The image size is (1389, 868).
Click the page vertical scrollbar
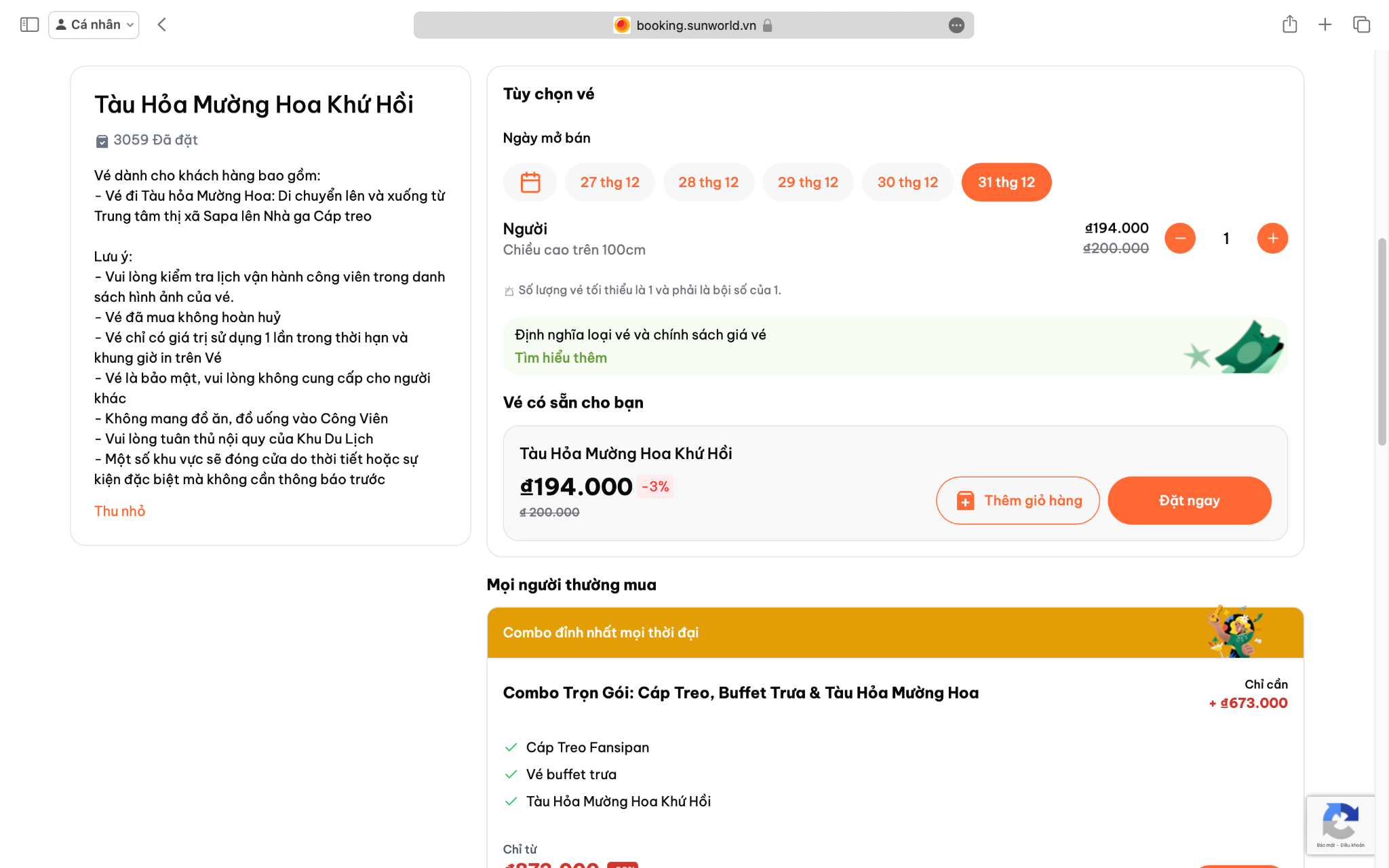[1382, 342]
